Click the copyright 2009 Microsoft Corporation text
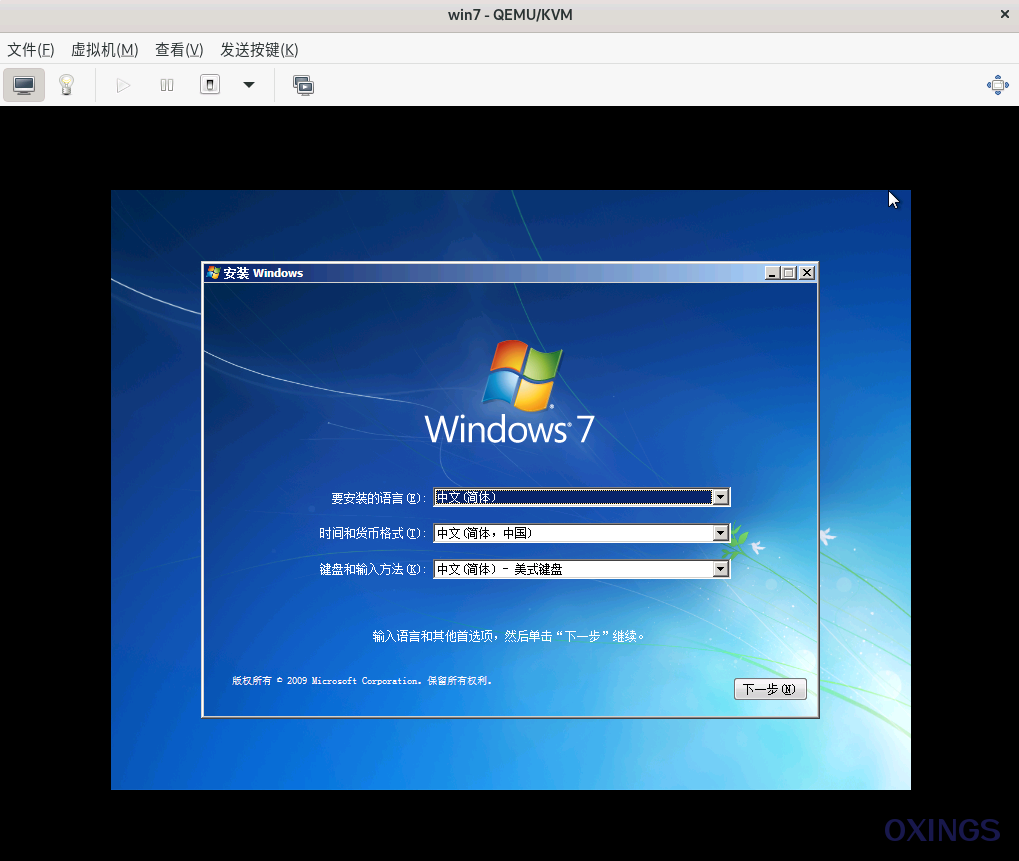The width and height of the screenshot is (1019, 861). coord(362,680)
